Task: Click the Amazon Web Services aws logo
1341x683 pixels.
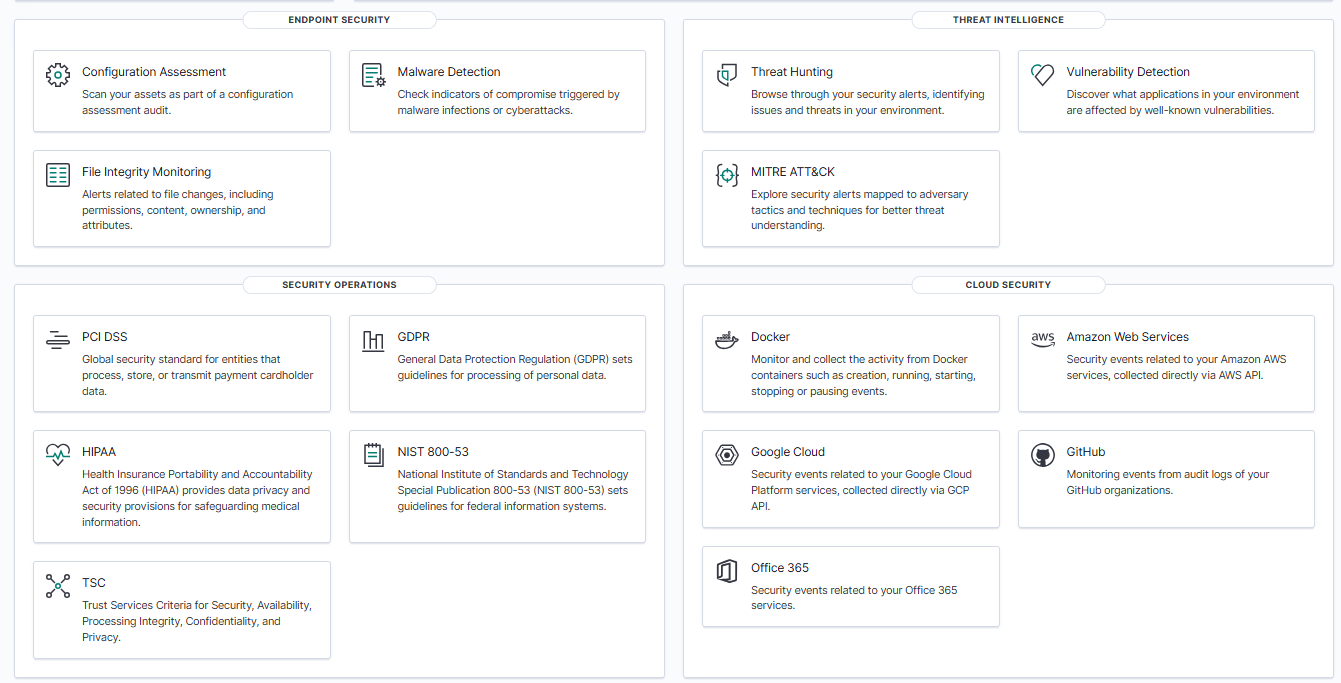Action: point(1043,340)
